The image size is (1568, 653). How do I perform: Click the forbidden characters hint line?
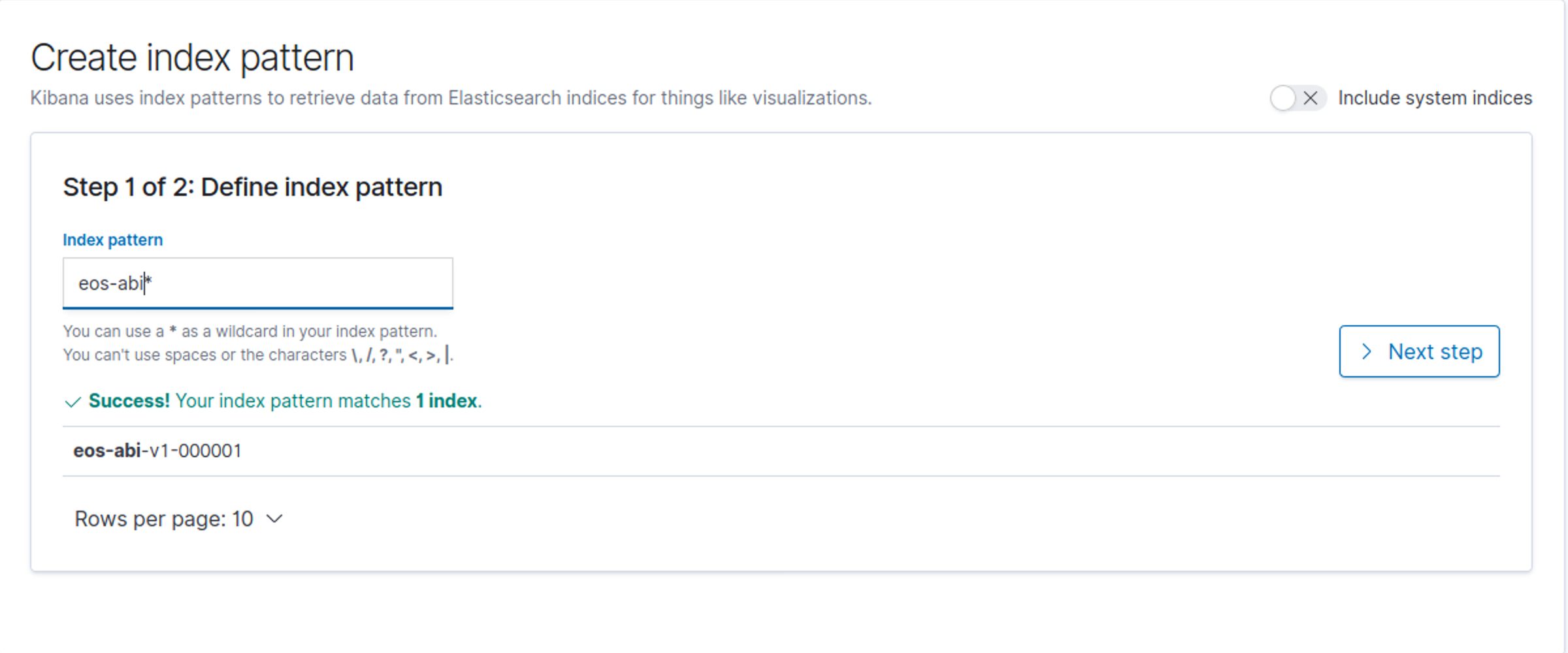[257, 355]
